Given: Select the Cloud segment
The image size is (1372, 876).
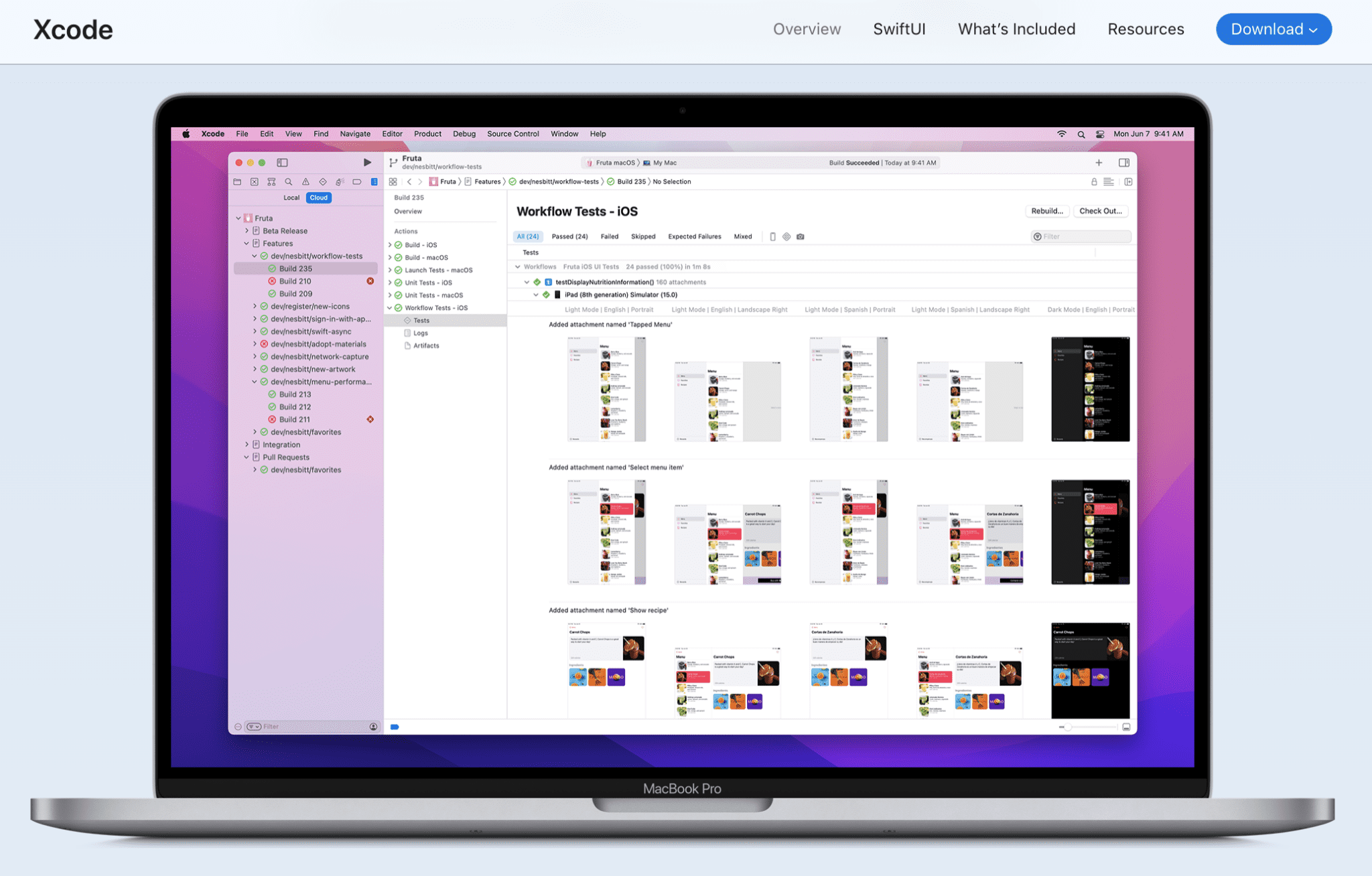Looking at the screenshot, I should (319, 198).
